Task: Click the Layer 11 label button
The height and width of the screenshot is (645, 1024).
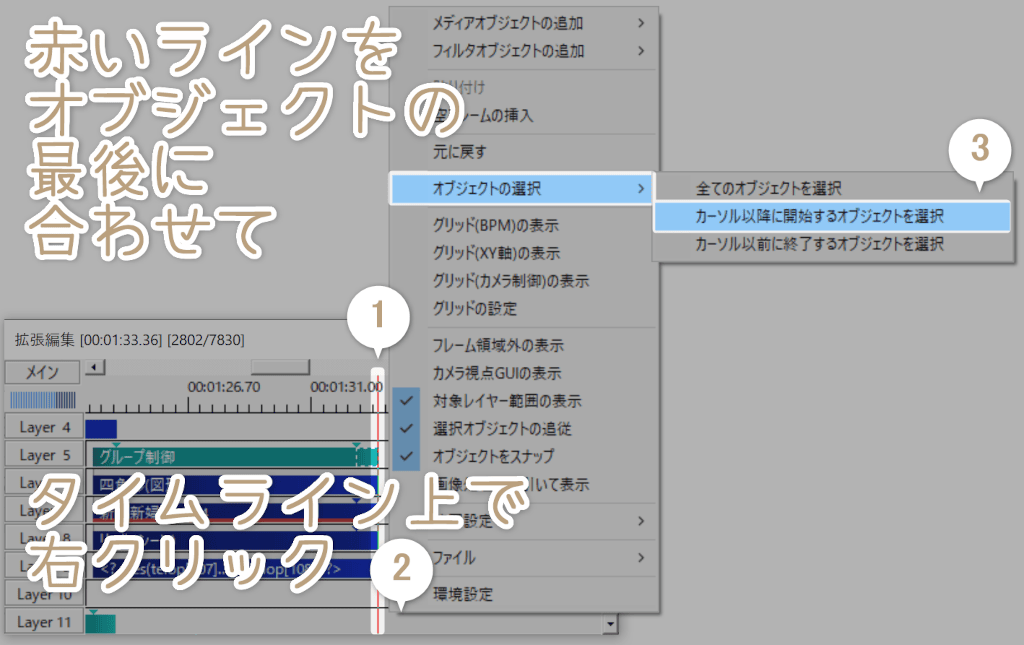Action: (43, 622)
